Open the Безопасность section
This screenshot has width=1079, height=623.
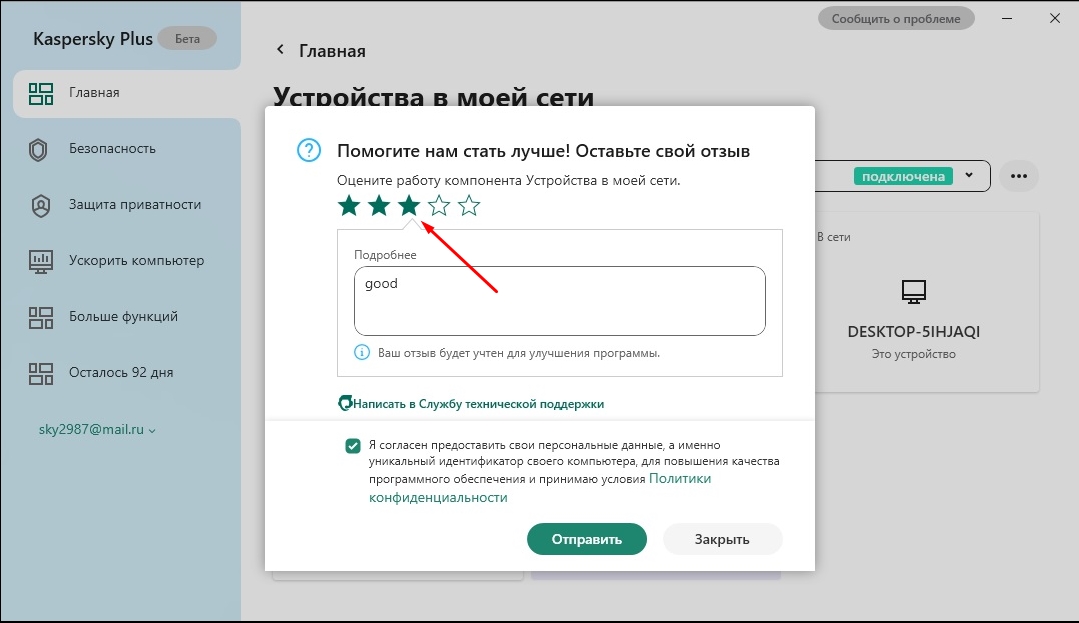point(112,149)
